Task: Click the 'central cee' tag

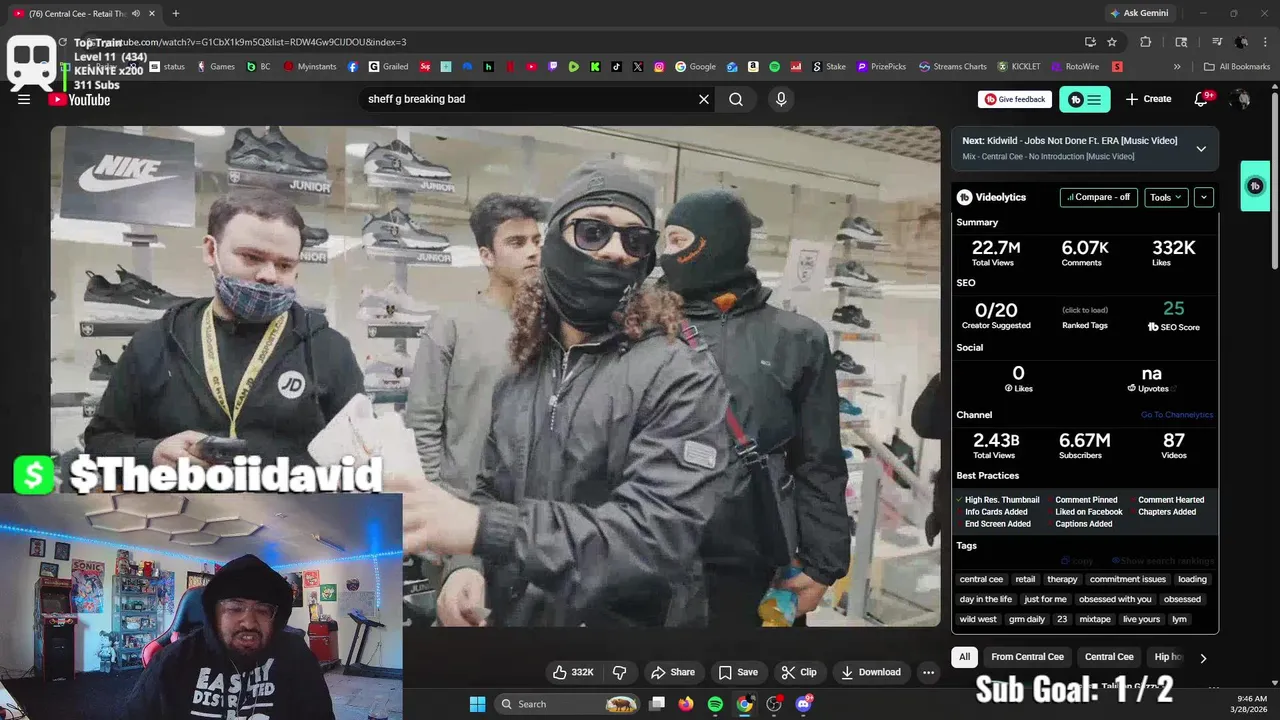Action: (x=981, y=579)
